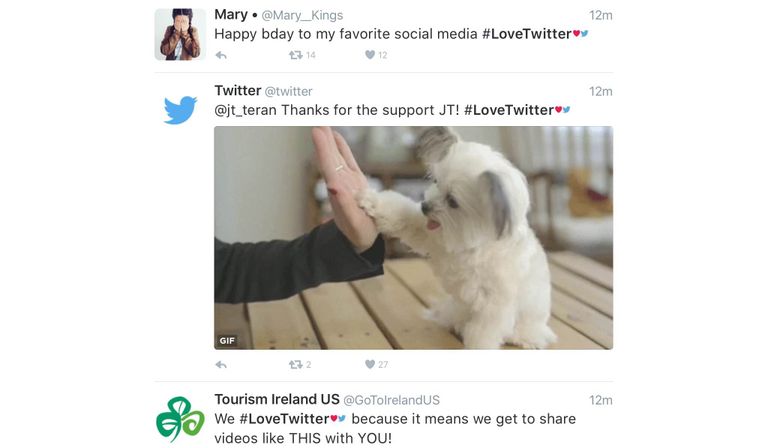Play the dog high-five GIF
Viewport: 768px width, 448px height.
pos(413,238)
